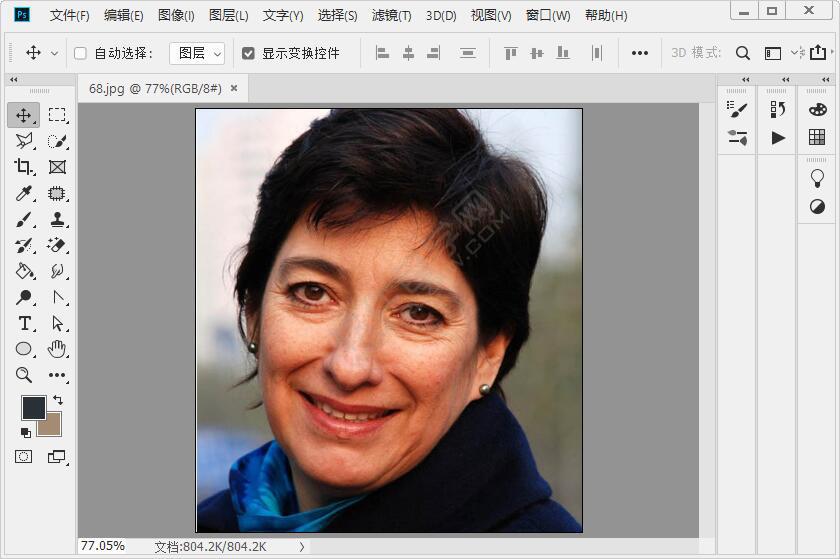This screenshot has height=559, width=840.
Task: Select the Hand tool
Action: click(x=57, y=349)
